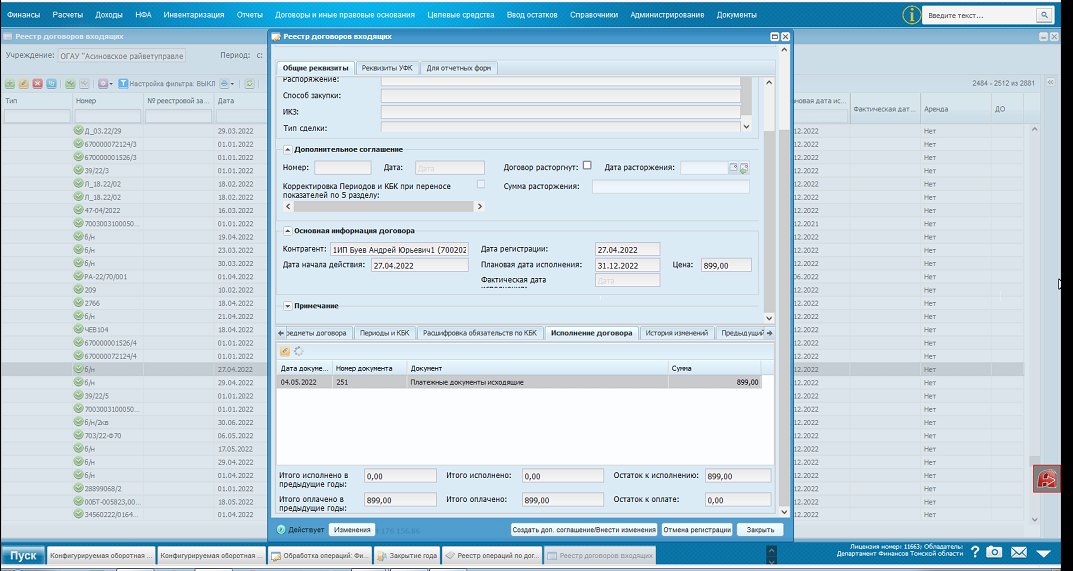Switch to Реквизиты УФК tab

coord(386,68)
